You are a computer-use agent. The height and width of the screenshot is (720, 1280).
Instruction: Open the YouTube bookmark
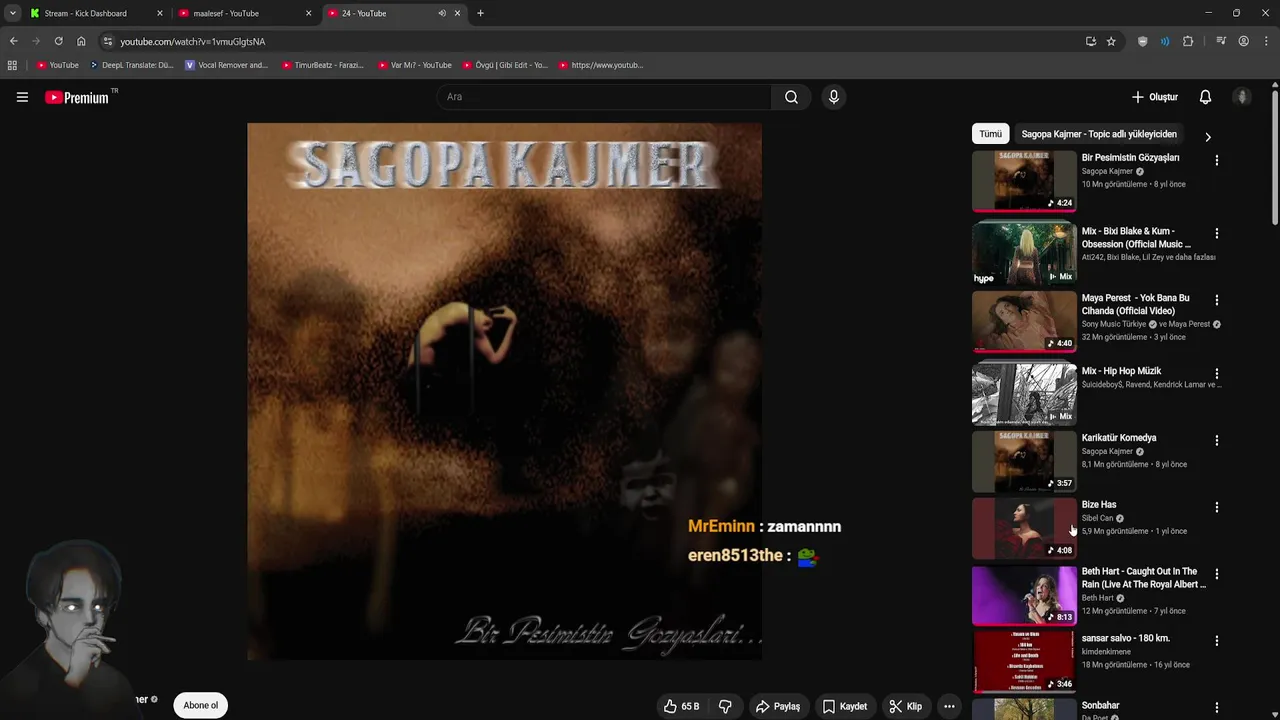click(57, 65)
